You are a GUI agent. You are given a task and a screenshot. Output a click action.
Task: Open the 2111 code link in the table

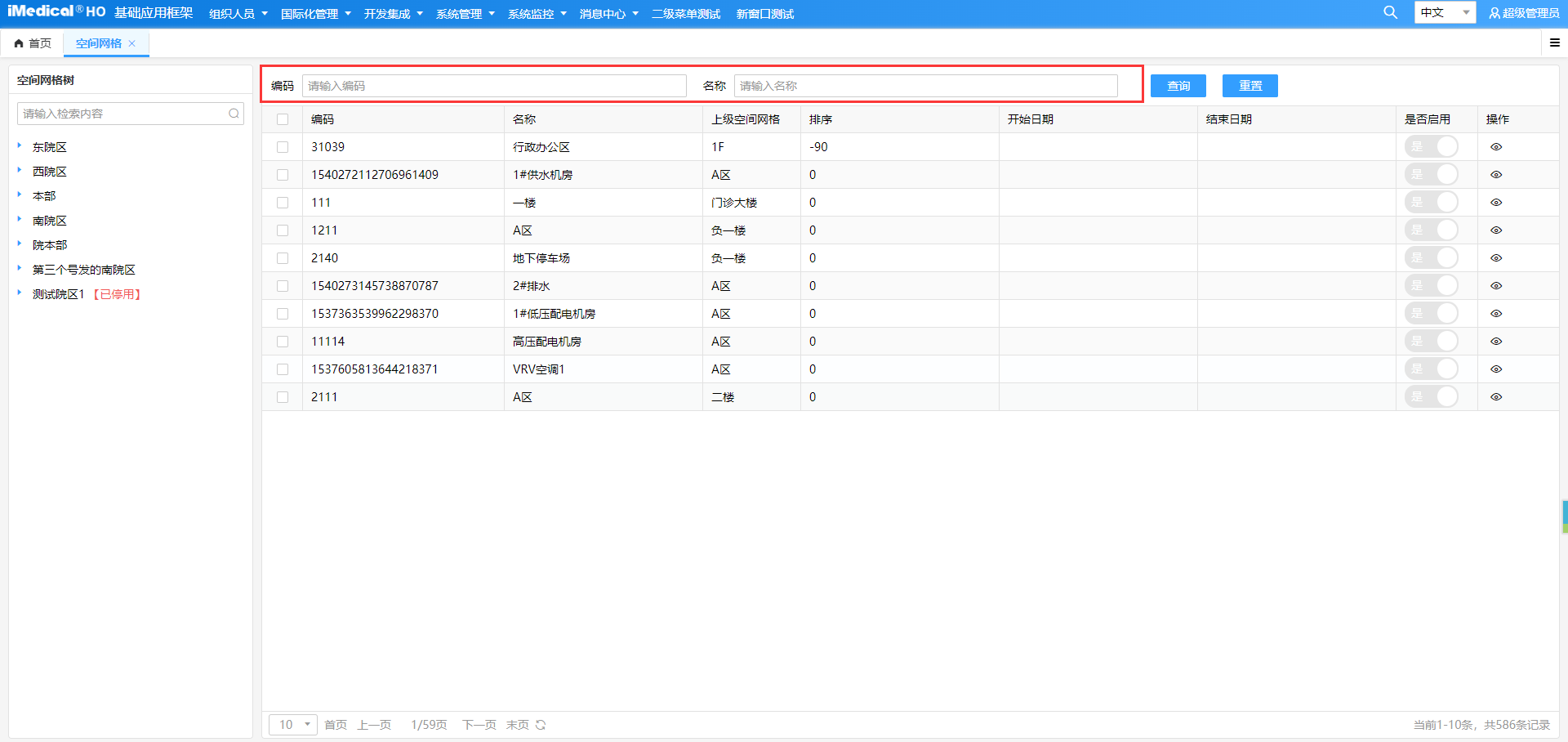point(324,396)
